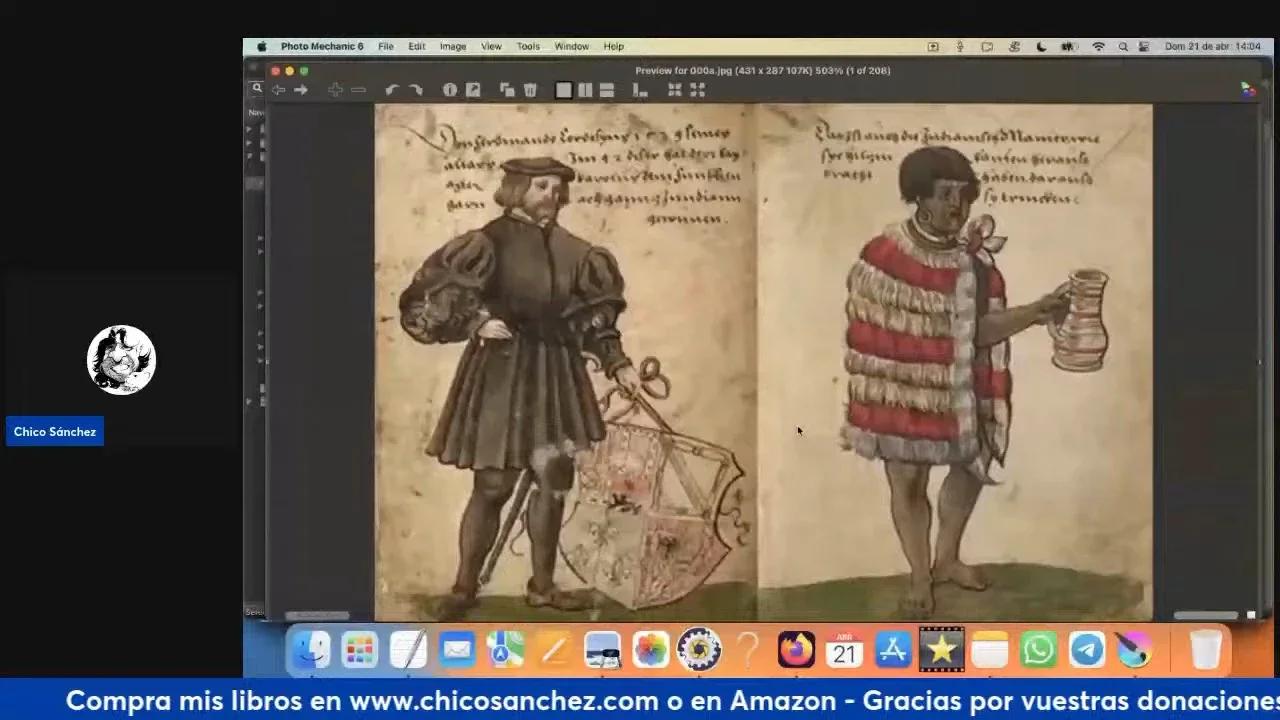The image size is (1280, 720).
Task: Open Firefox from the Dock
Action: (x=797, y=650)
